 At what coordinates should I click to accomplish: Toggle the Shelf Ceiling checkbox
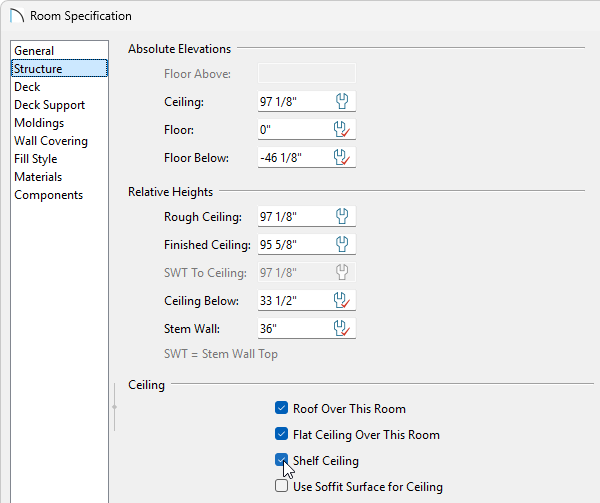281,460
